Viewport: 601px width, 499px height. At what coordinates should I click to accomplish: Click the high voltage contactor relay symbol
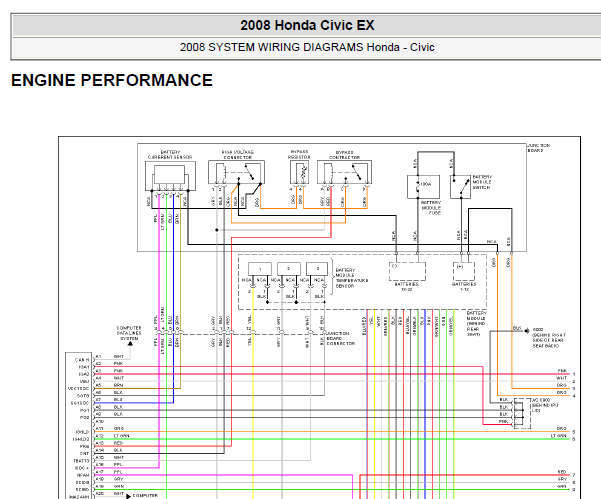click(236, 172)
